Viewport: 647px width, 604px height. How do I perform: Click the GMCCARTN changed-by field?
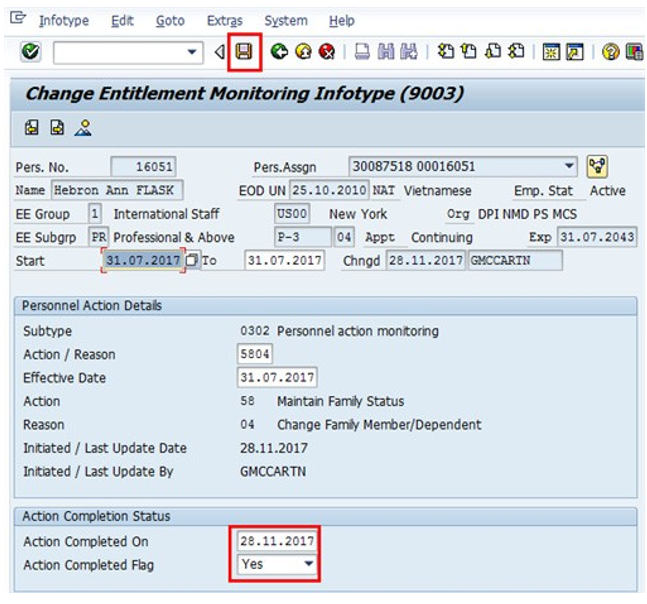point(515,260)
